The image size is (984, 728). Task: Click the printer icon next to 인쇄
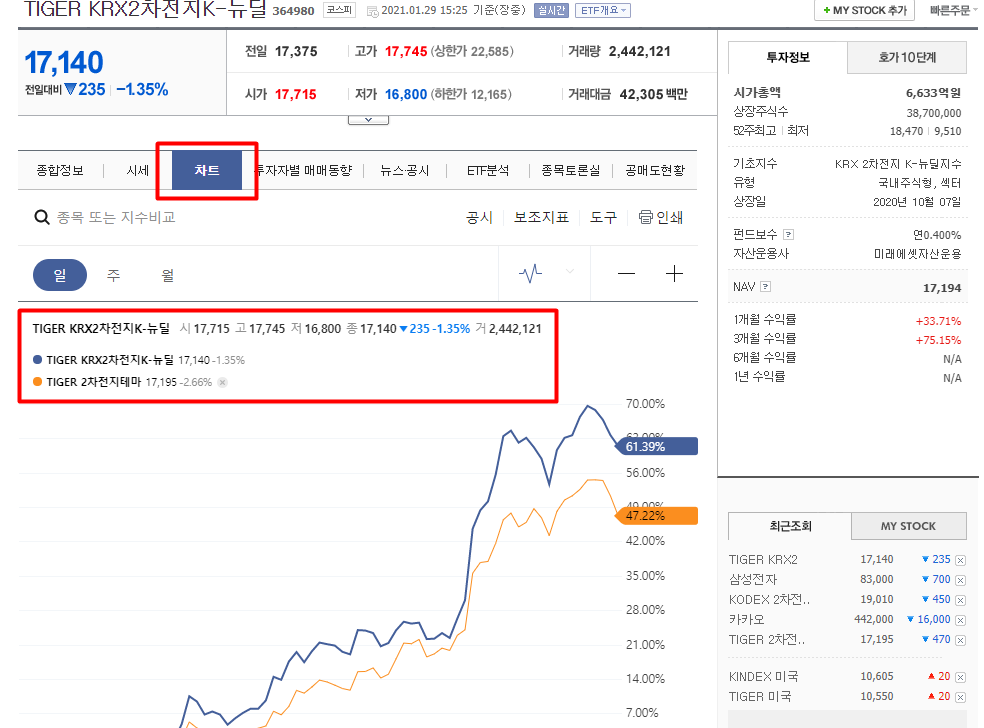(646, 217)
